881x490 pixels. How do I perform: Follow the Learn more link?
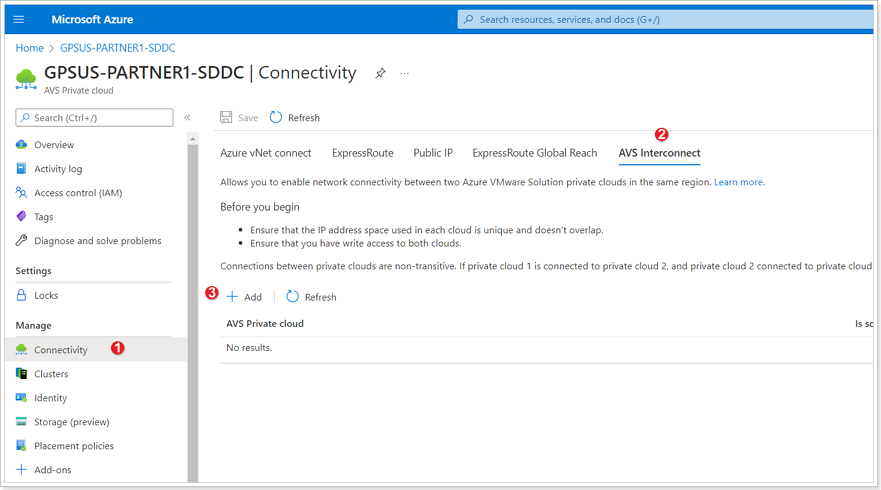click(739, 182)
